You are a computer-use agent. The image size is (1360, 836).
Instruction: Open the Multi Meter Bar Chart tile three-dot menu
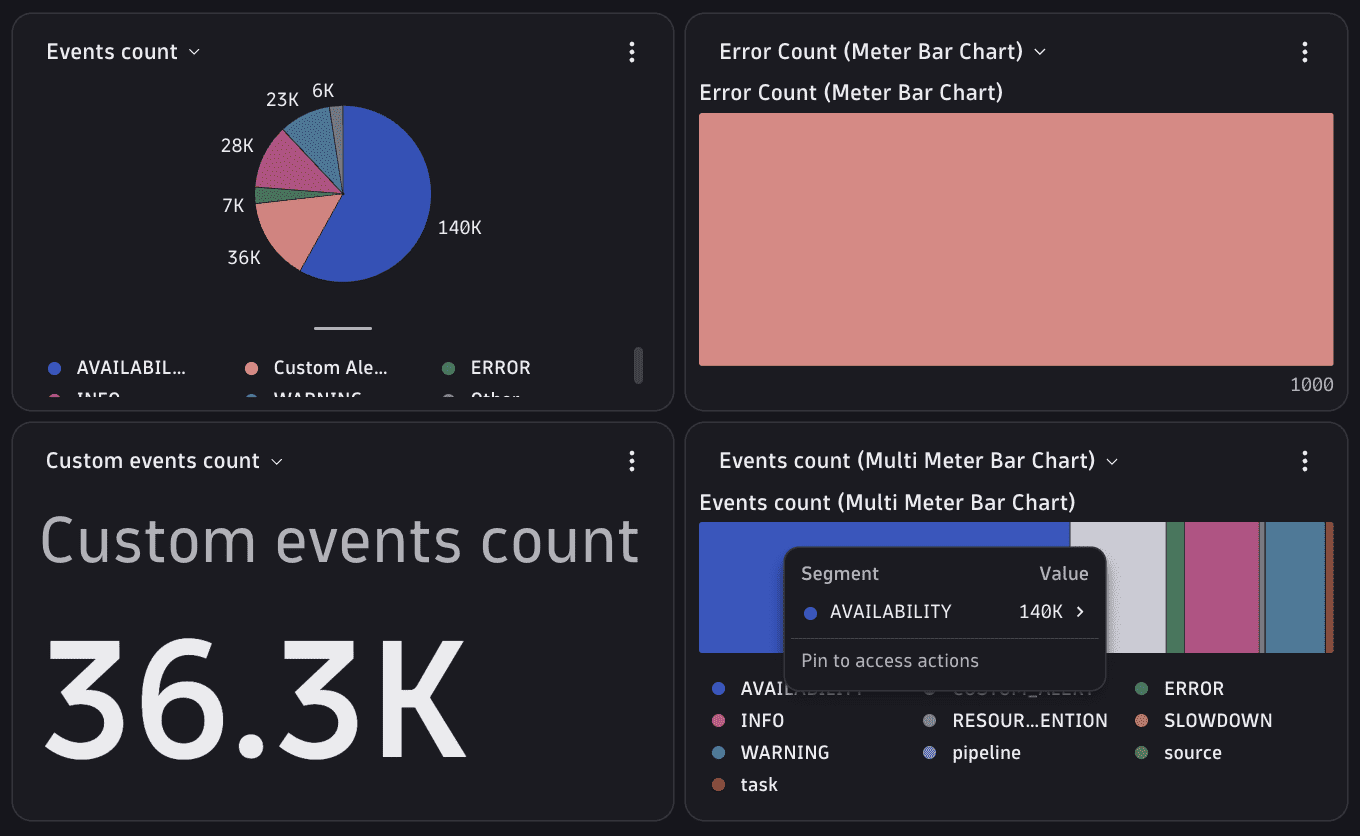(x=1304, y=461)
